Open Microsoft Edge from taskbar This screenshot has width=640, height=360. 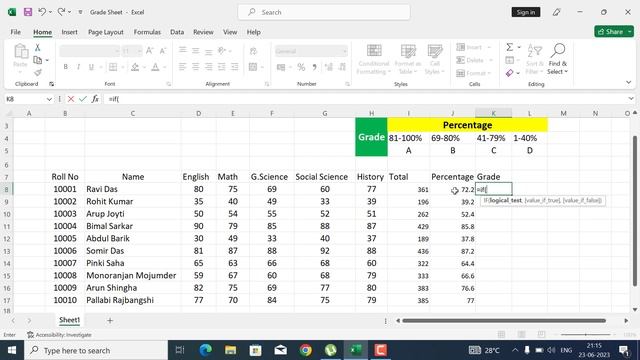(205, 350)
